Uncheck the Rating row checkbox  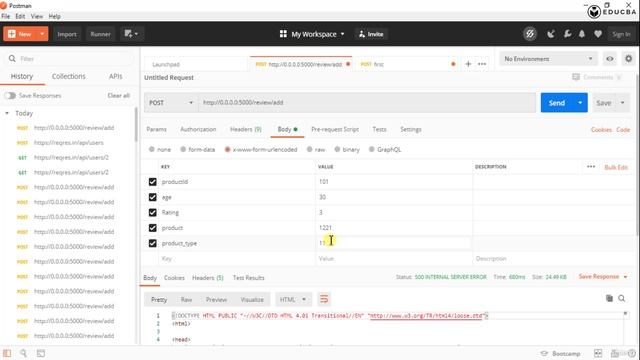click(152, 213)
